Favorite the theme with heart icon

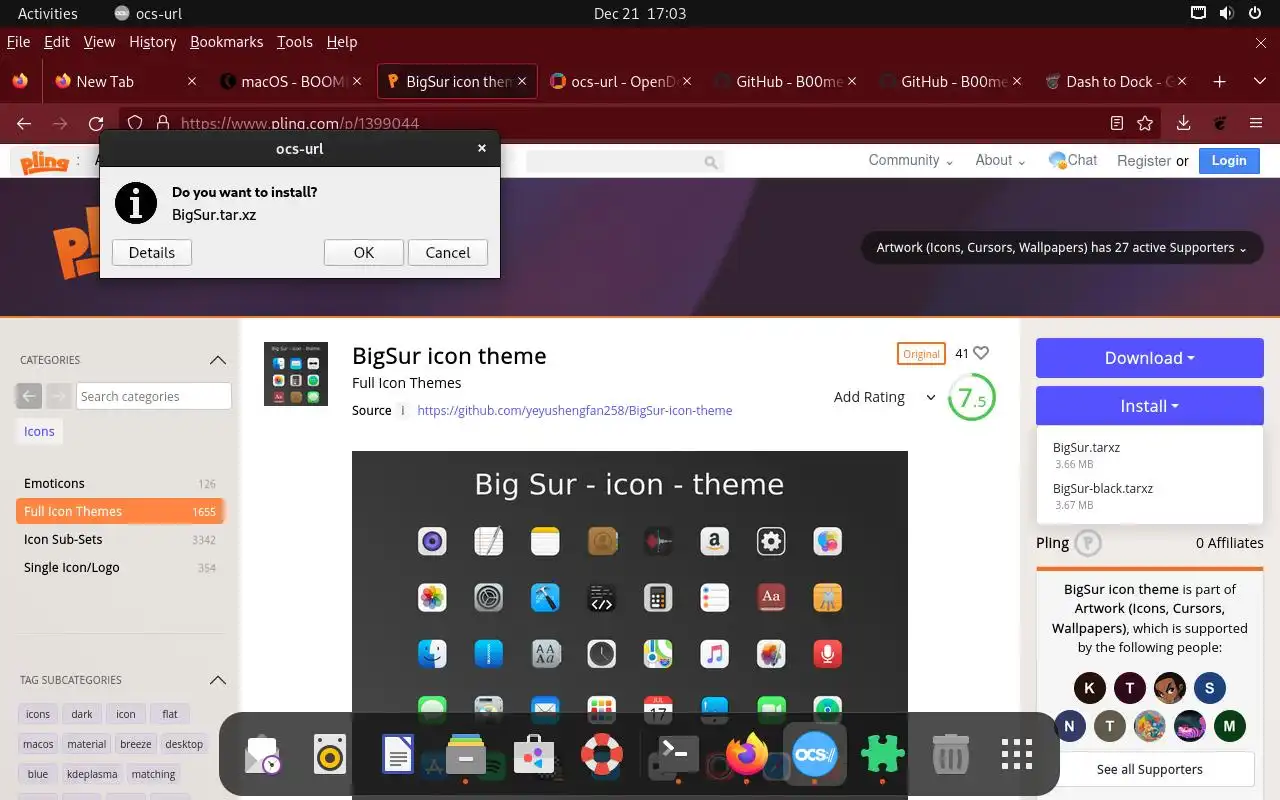[x=981, y=353]
